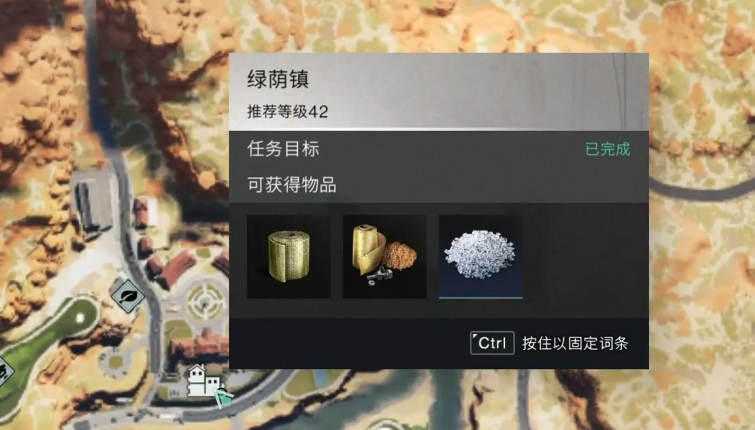Expand the 任务目标 row

click(439, 149)
